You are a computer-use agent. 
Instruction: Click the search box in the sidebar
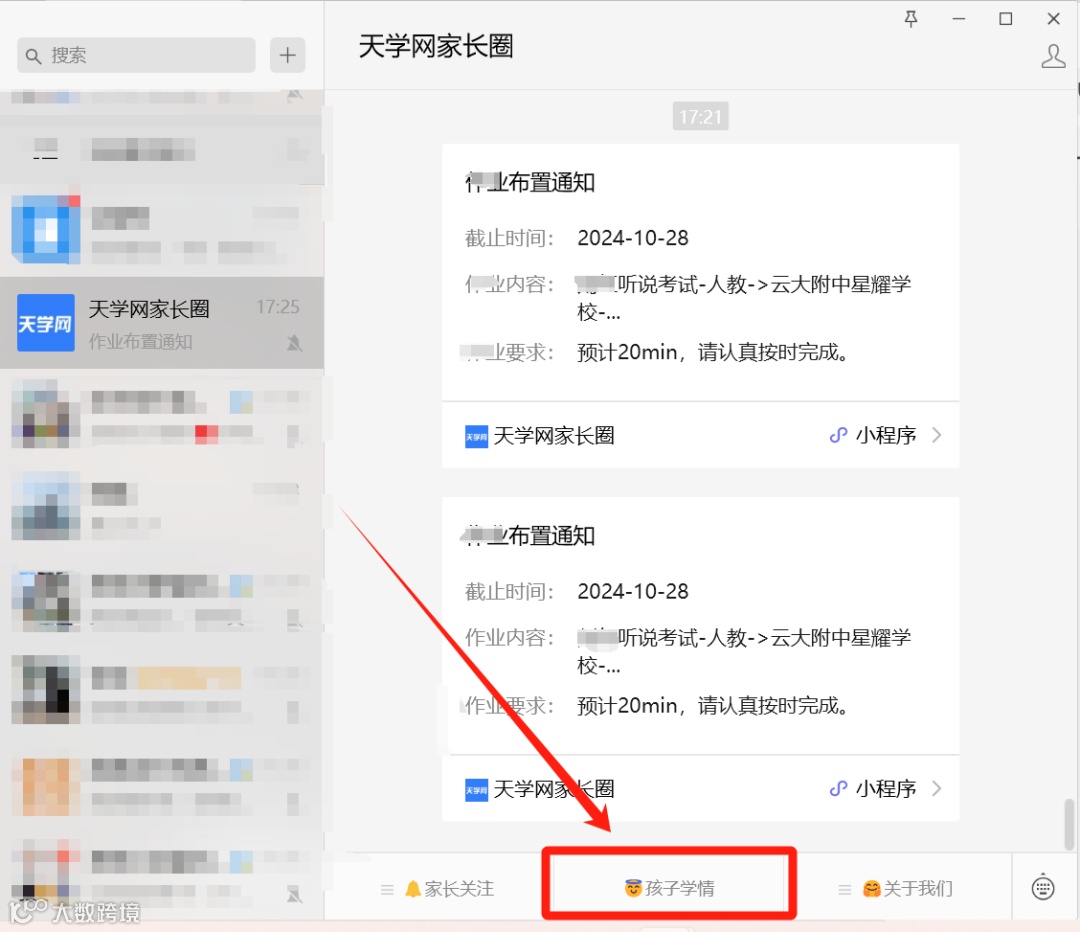[x=136, y=55]
